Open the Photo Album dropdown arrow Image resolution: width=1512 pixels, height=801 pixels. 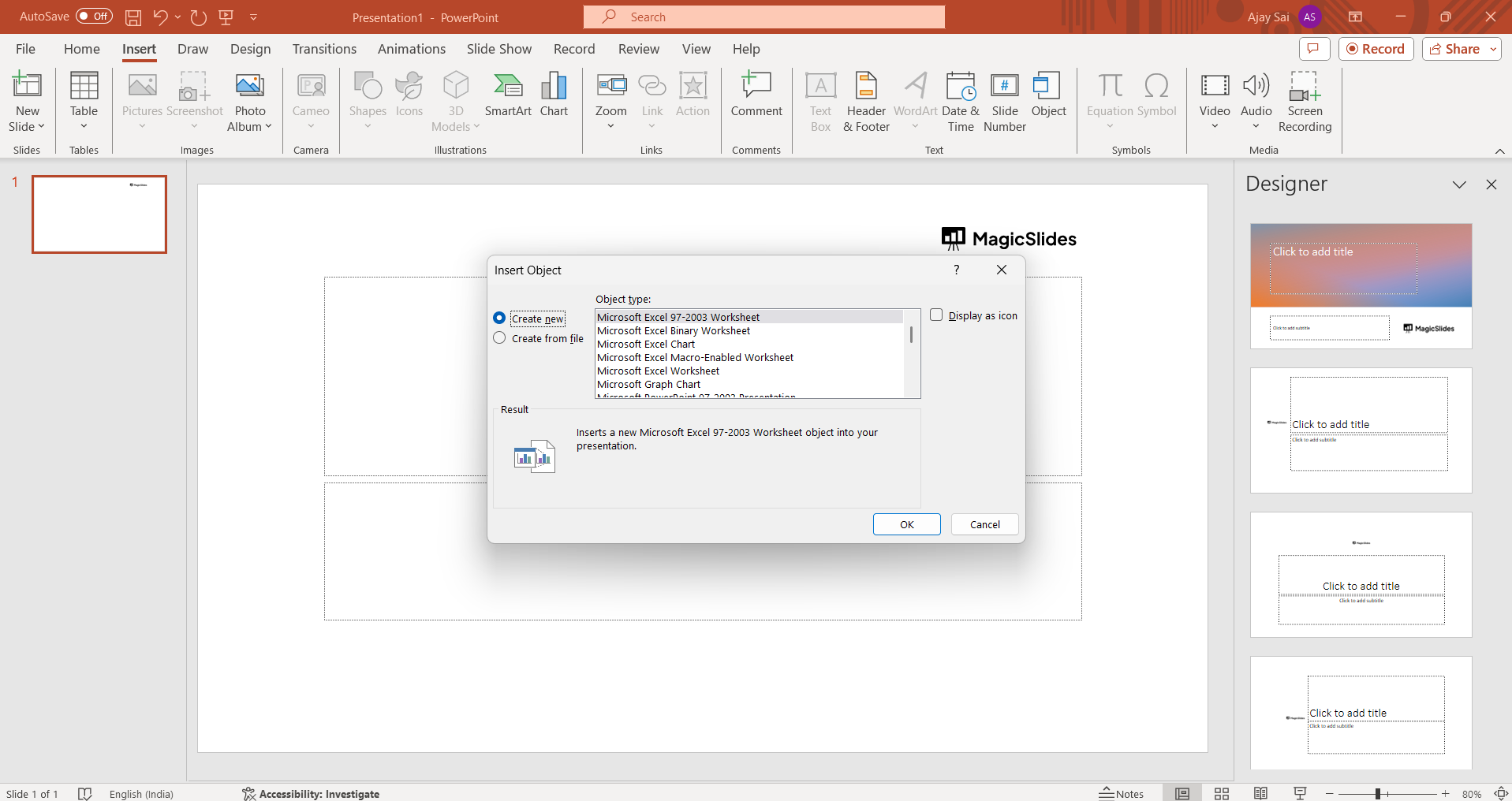point(268,127)
